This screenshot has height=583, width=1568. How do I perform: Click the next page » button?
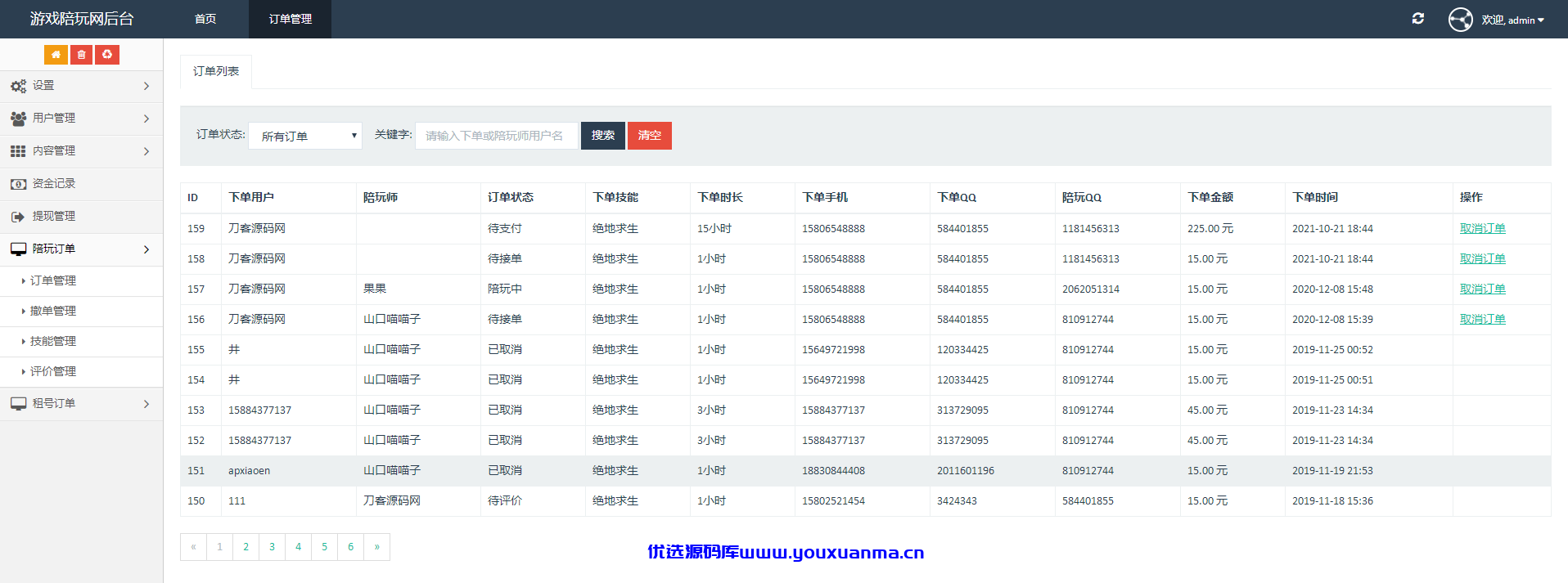pos(376,547)
